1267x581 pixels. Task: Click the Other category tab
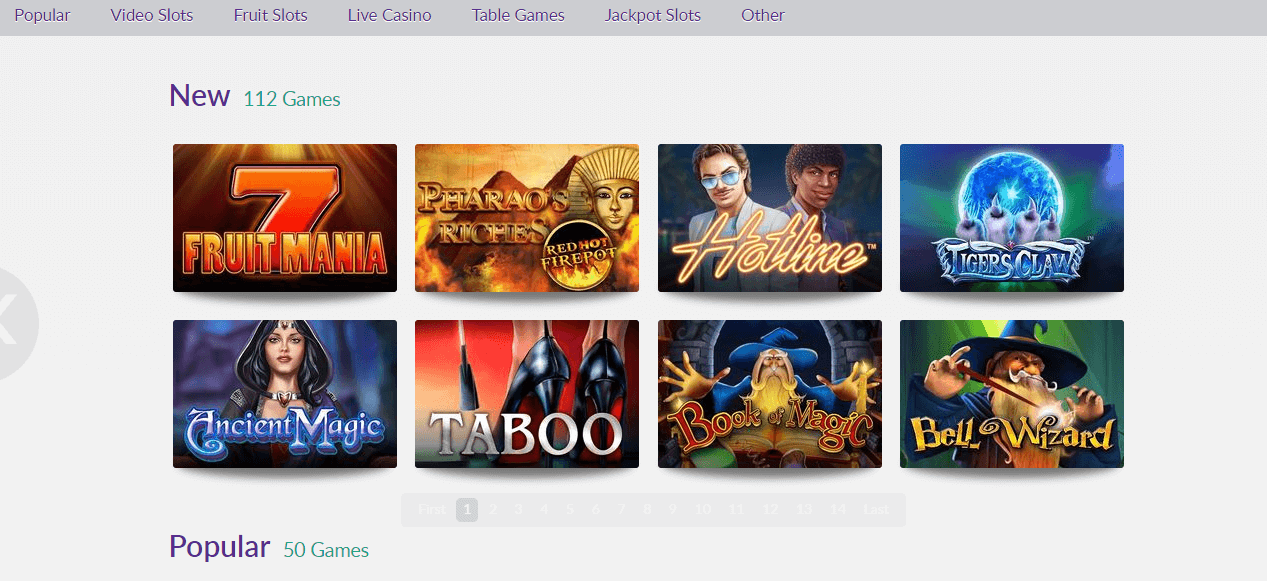pyautogui.click(x=763, y=16)
